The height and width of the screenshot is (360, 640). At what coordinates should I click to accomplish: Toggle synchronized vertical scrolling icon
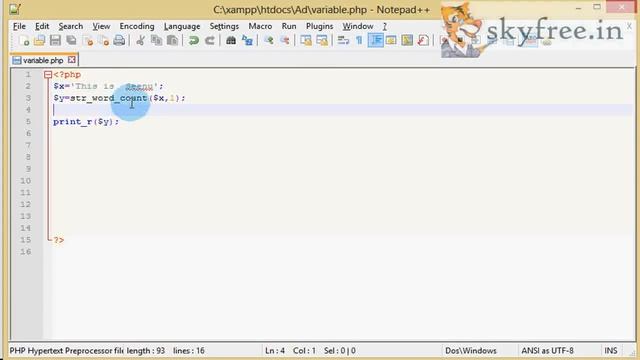click(x=306, y=40)
